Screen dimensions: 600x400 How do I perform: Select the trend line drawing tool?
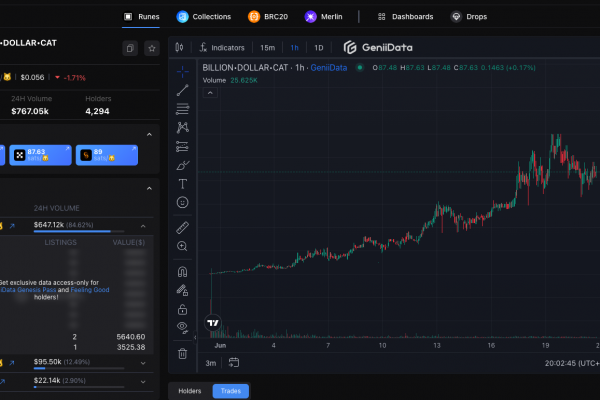(183, 90)
